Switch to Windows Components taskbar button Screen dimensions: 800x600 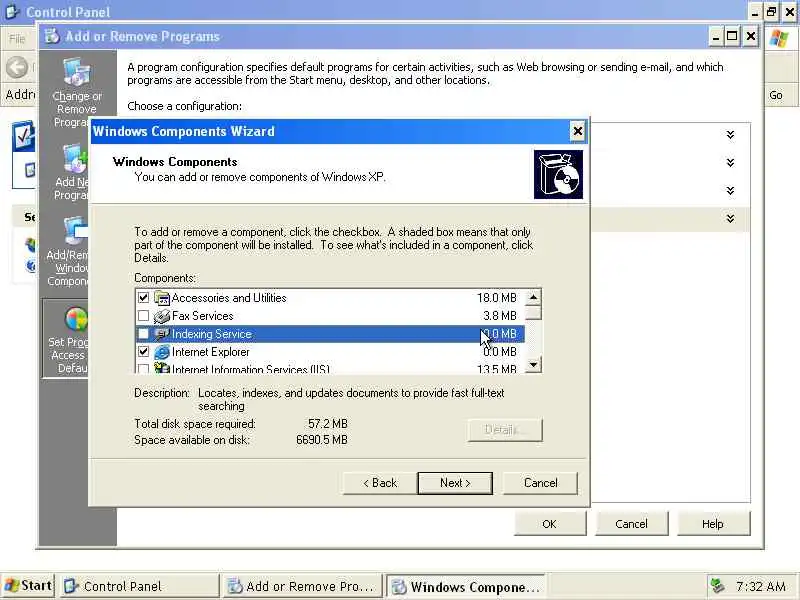[465, 586]
